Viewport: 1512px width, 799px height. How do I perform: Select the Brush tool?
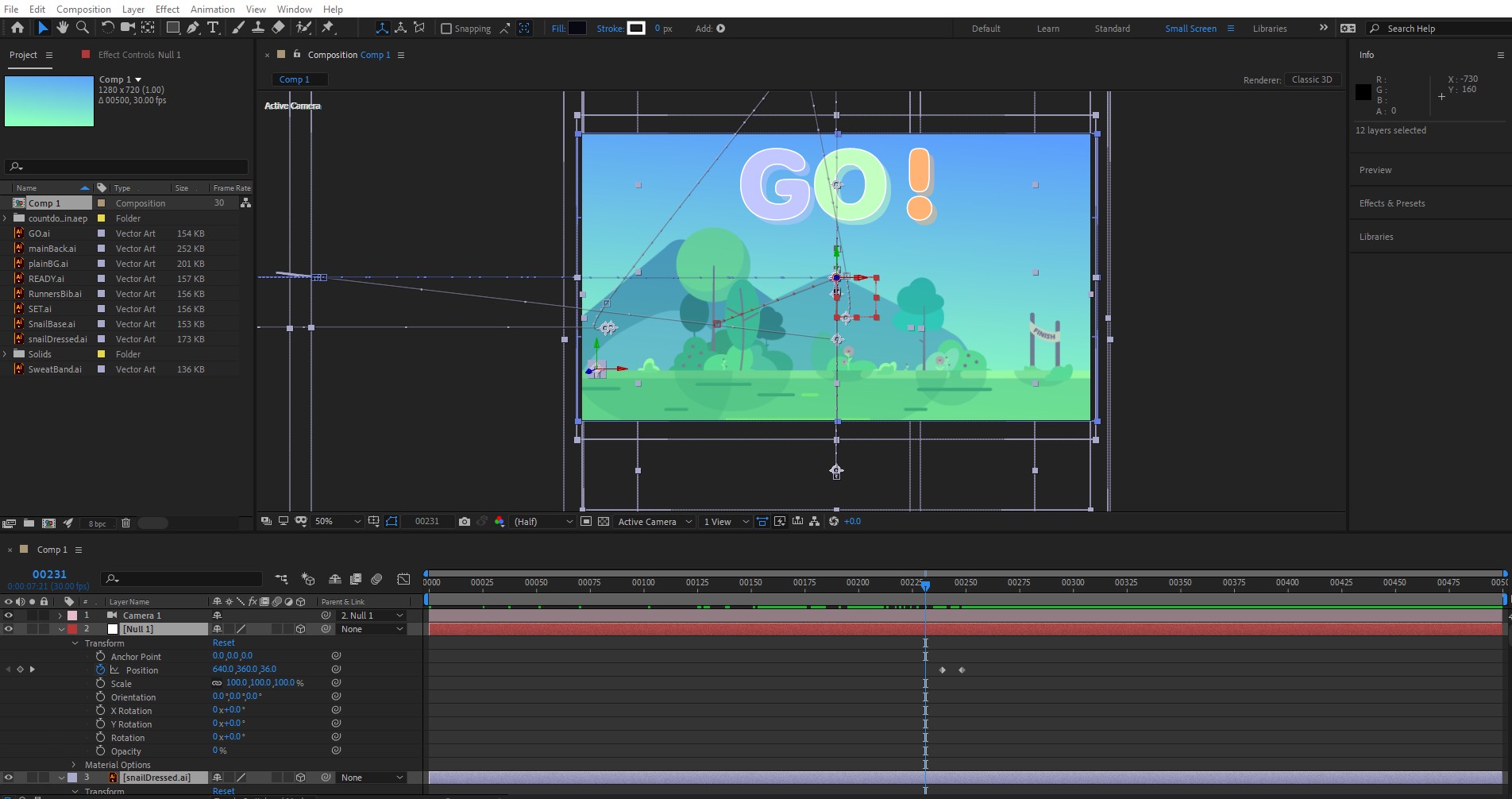[x=237, y=28]
